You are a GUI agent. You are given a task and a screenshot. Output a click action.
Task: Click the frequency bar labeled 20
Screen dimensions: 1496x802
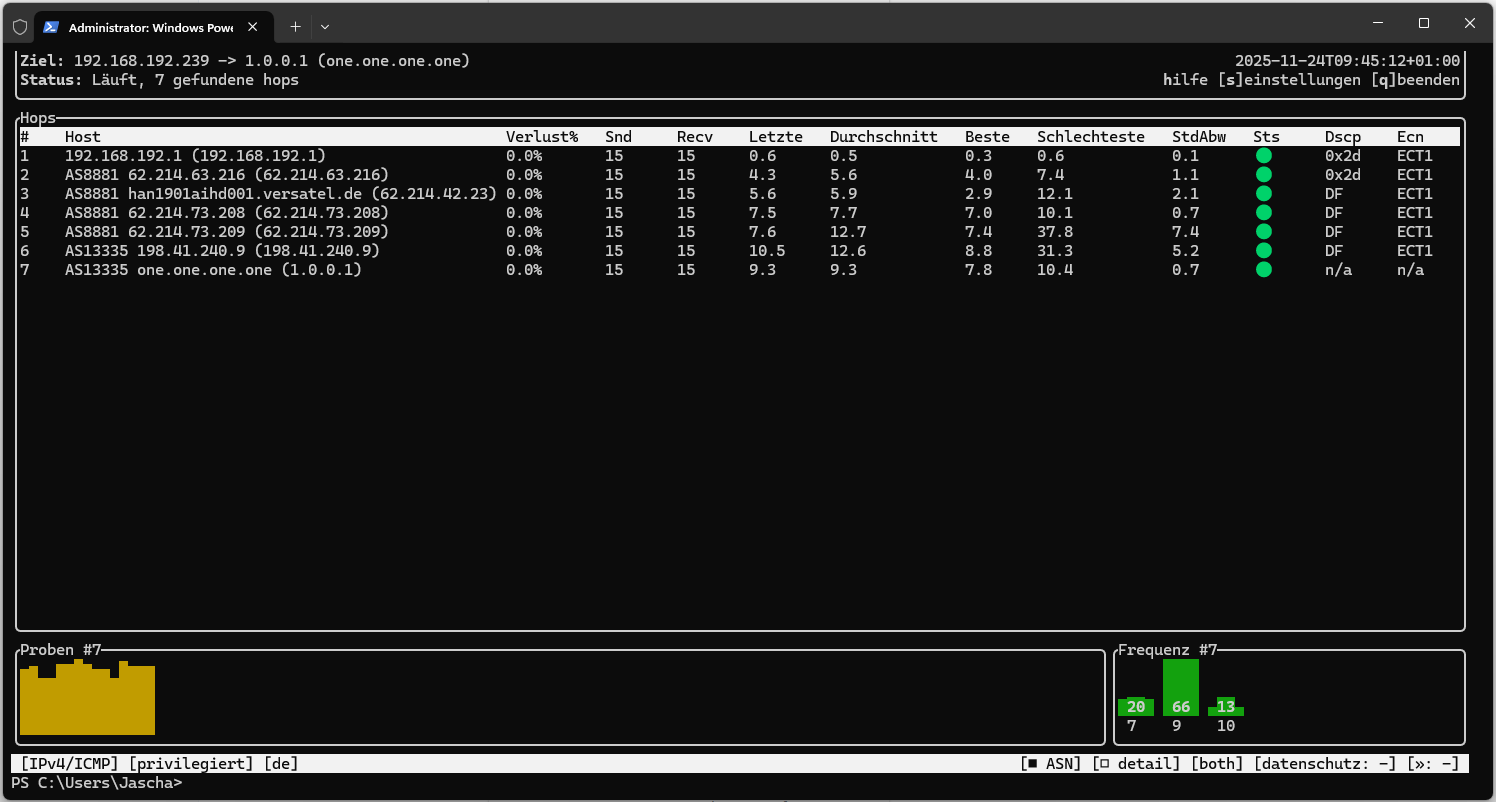pyautogui.click(x=1136, y=706)
